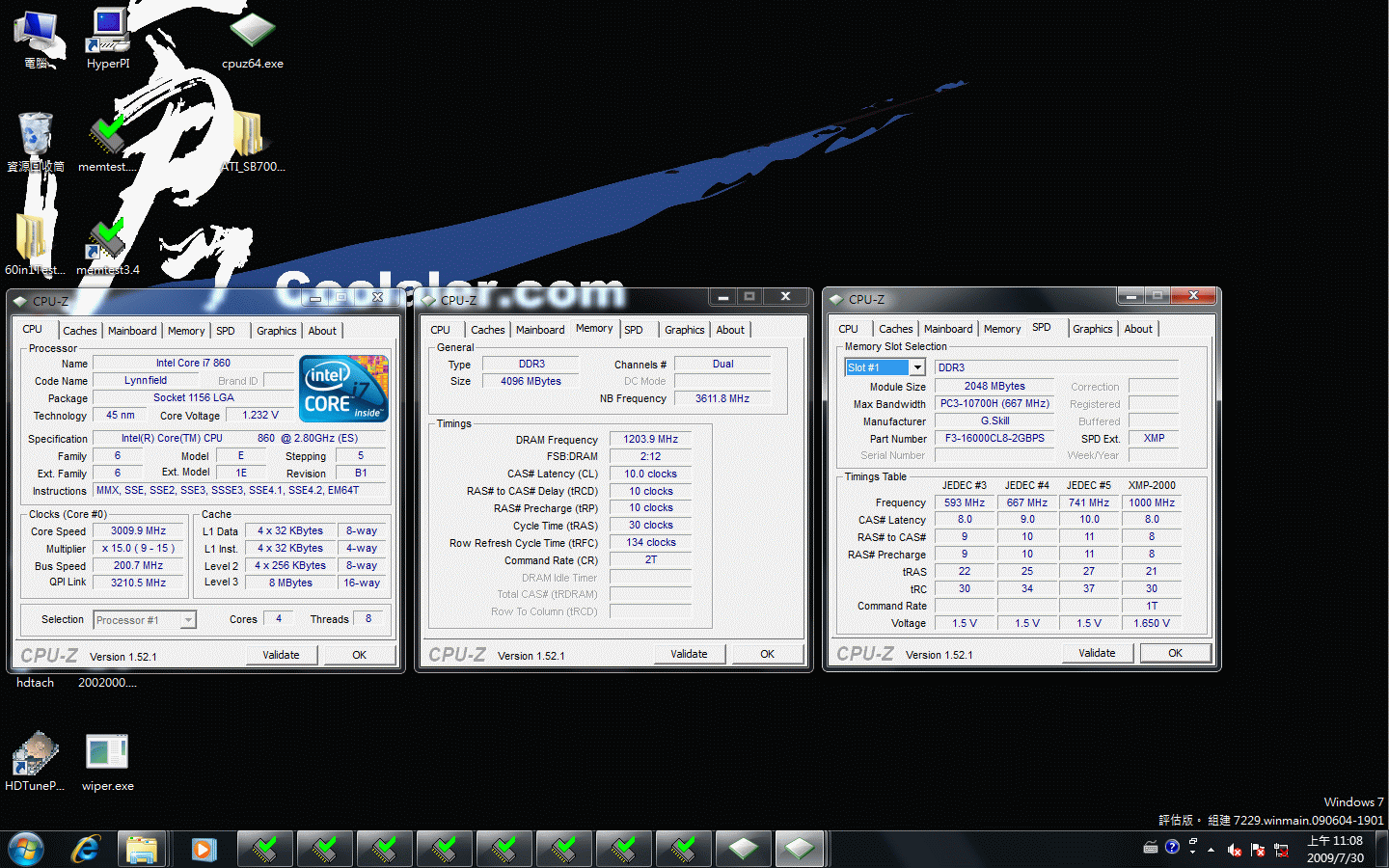Click OK in the SPD CPU-Z window
Screen dimensions: 1389x868
coord(1175,653)
